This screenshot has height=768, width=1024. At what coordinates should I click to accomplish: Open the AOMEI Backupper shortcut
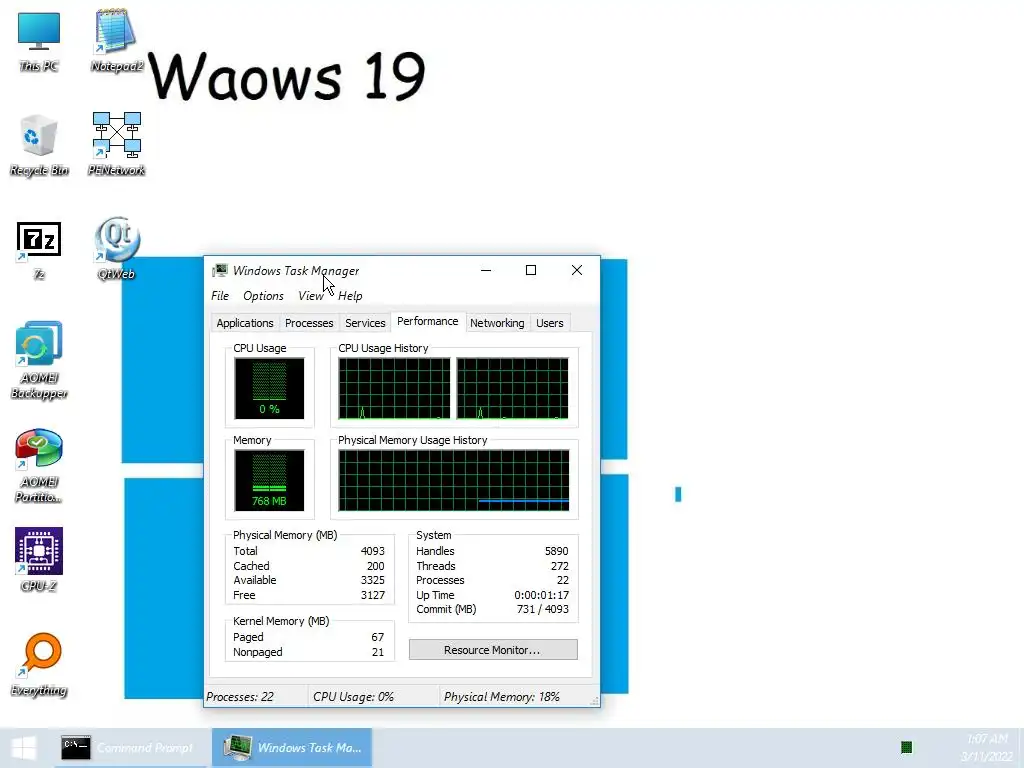39,360
